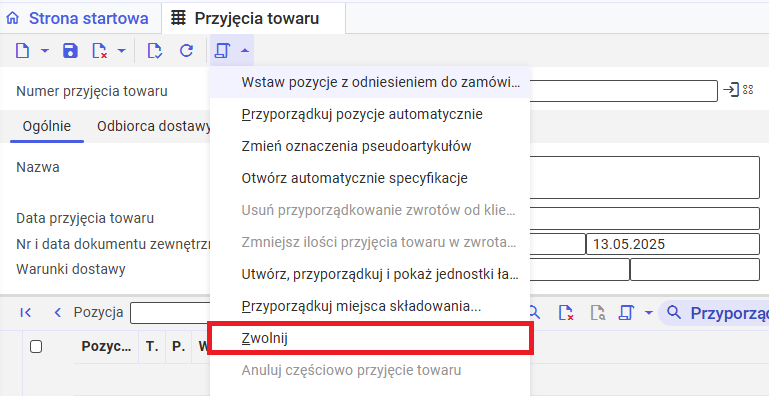Switch to the Ogólnie tab
This screenshot has width=769, height=396.
click(x=47, y=126)
